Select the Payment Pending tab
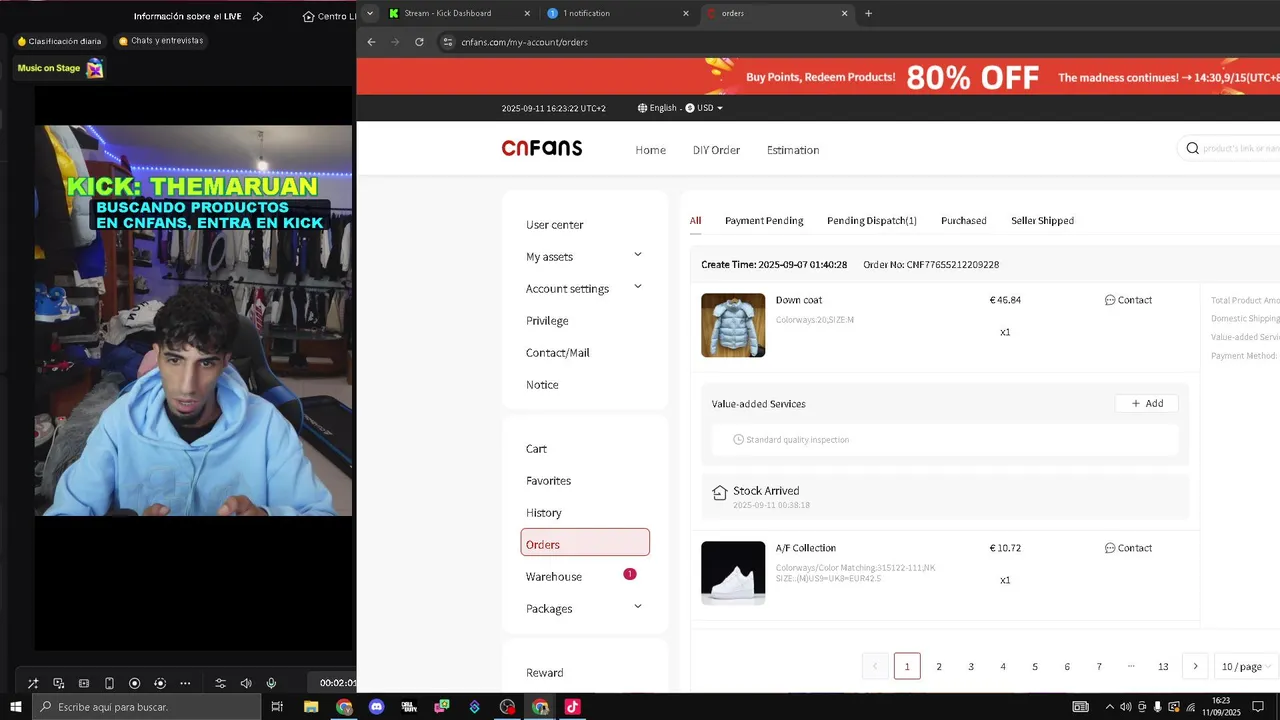This screenshot has width=1280, height=720. [x=764, y=220]
